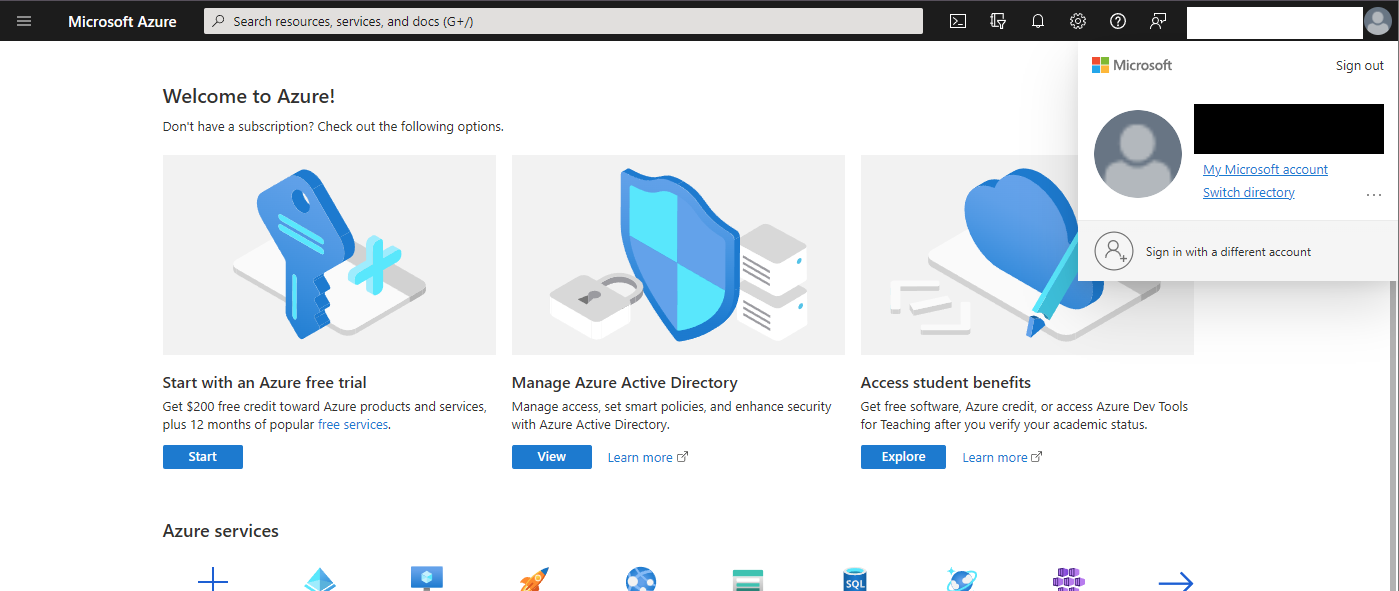1399x591 pixels.
Task: Select the Azure Active Directory service icon
Action: click(320, 578)
